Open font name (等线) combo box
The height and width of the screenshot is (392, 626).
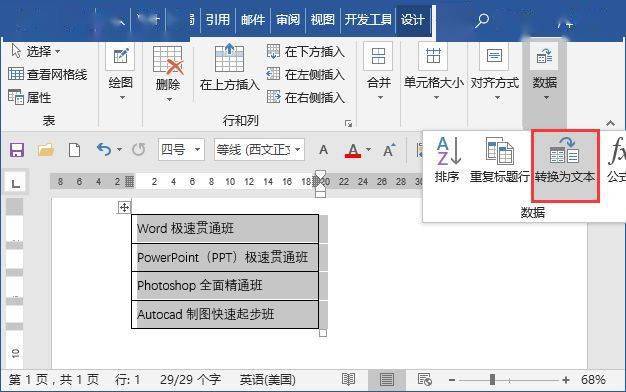(259, 150)
